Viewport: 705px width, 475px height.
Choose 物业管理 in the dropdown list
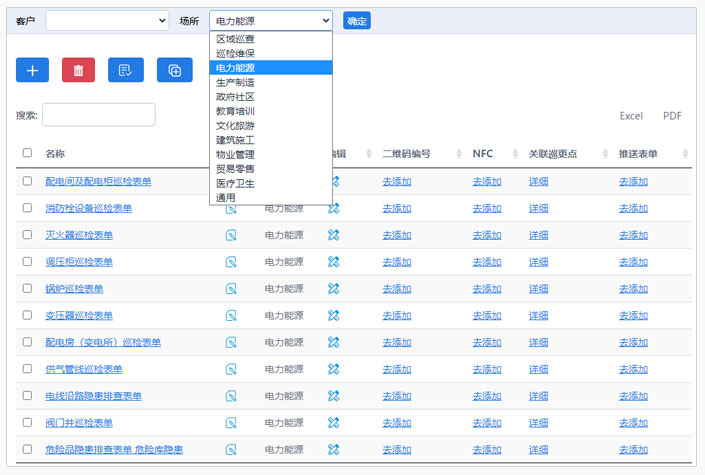pos(235,154)
